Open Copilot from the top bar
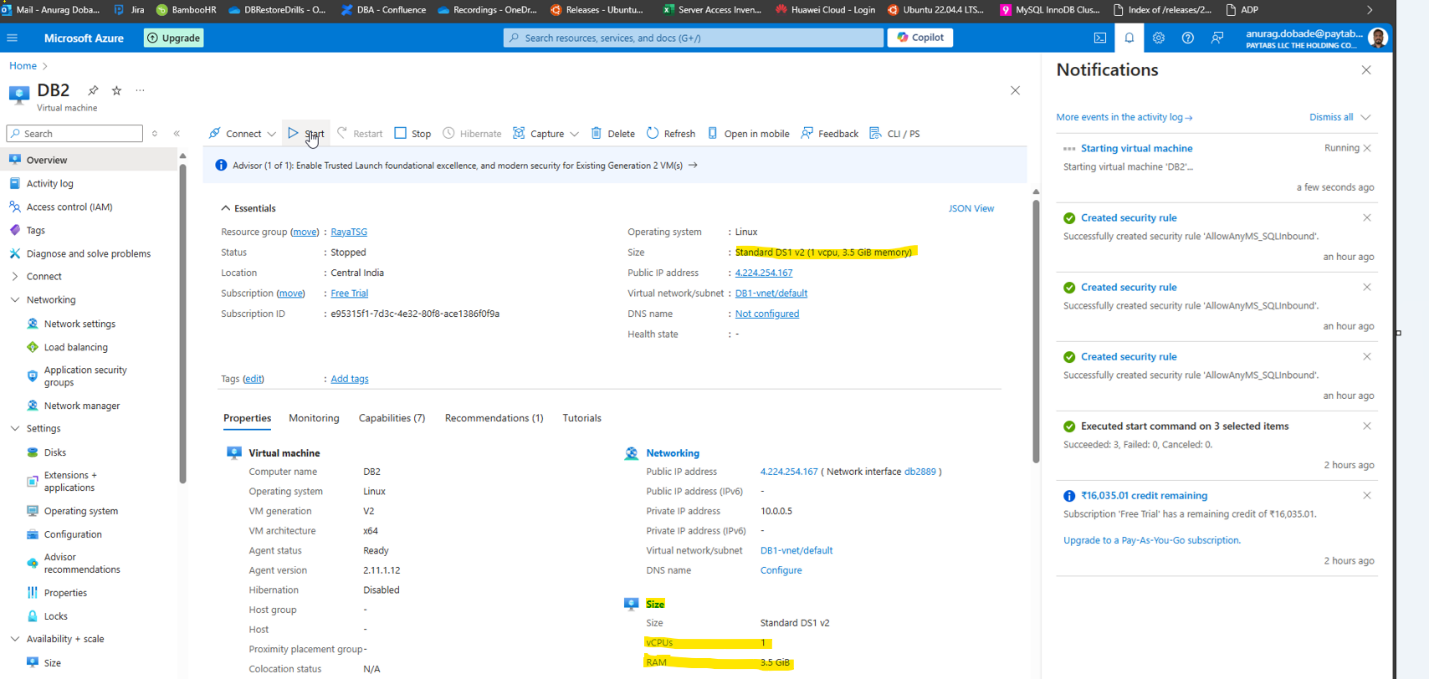 click(x=920, y=38)
